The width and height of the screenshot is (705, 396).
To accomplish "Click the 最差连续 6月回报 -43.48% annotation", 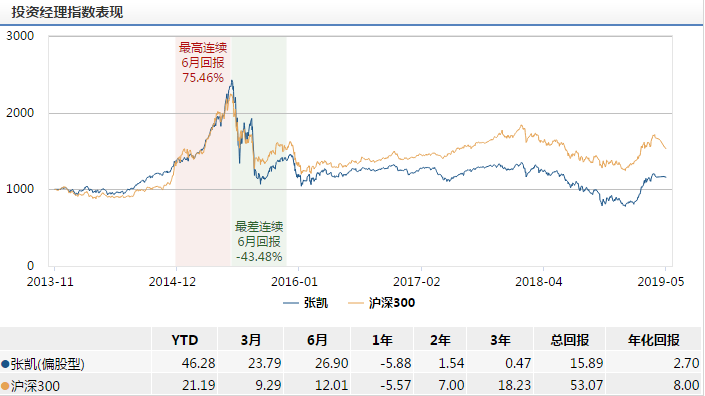I will click(x=259, y=241).
